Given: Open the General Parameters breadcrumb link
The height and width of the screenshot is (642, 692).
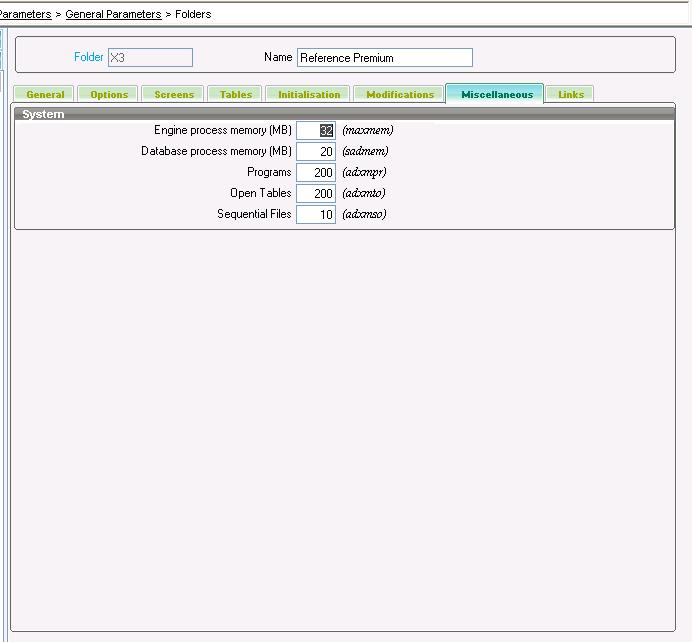Looking at the screenshot, I should (x=113, y=14).
